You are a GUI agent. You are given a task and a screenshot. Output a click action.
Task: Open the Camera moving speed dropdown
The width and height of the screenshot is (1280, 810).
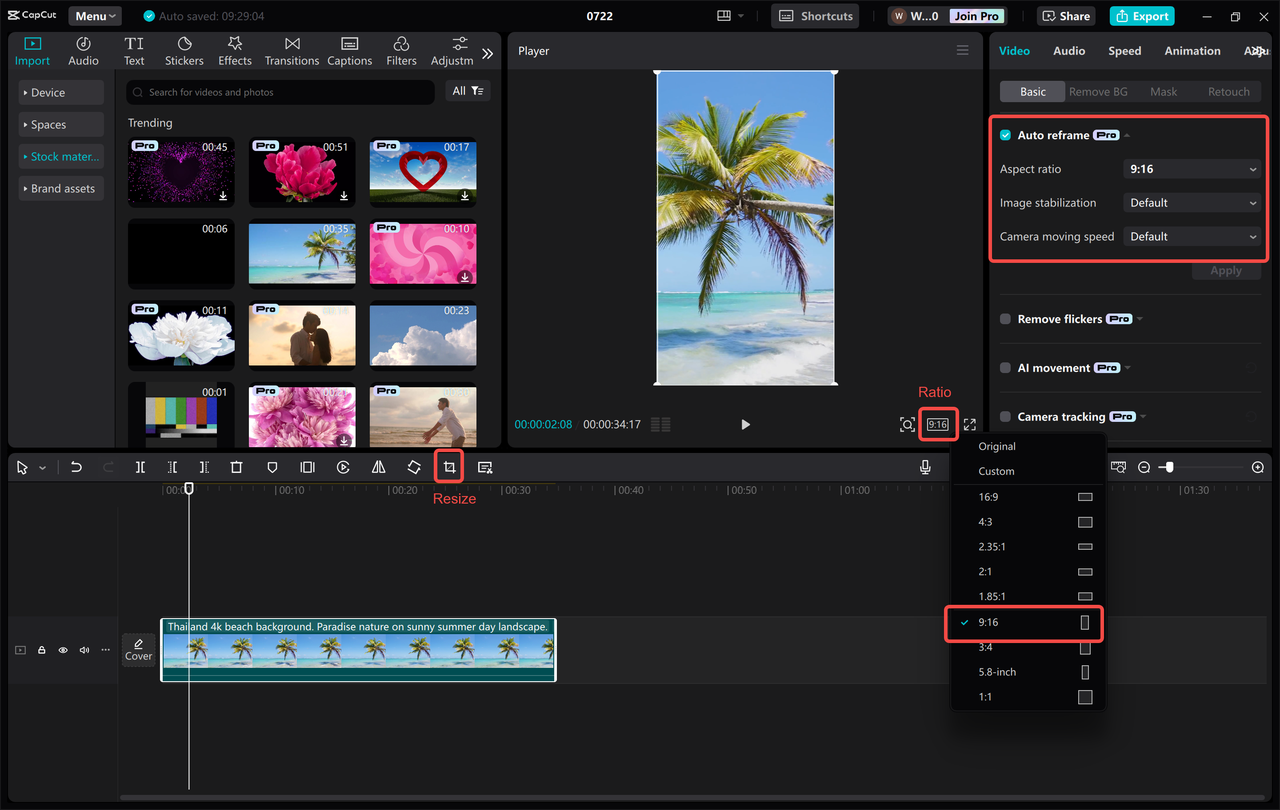pyautogui.click(x=1191, y=236)
